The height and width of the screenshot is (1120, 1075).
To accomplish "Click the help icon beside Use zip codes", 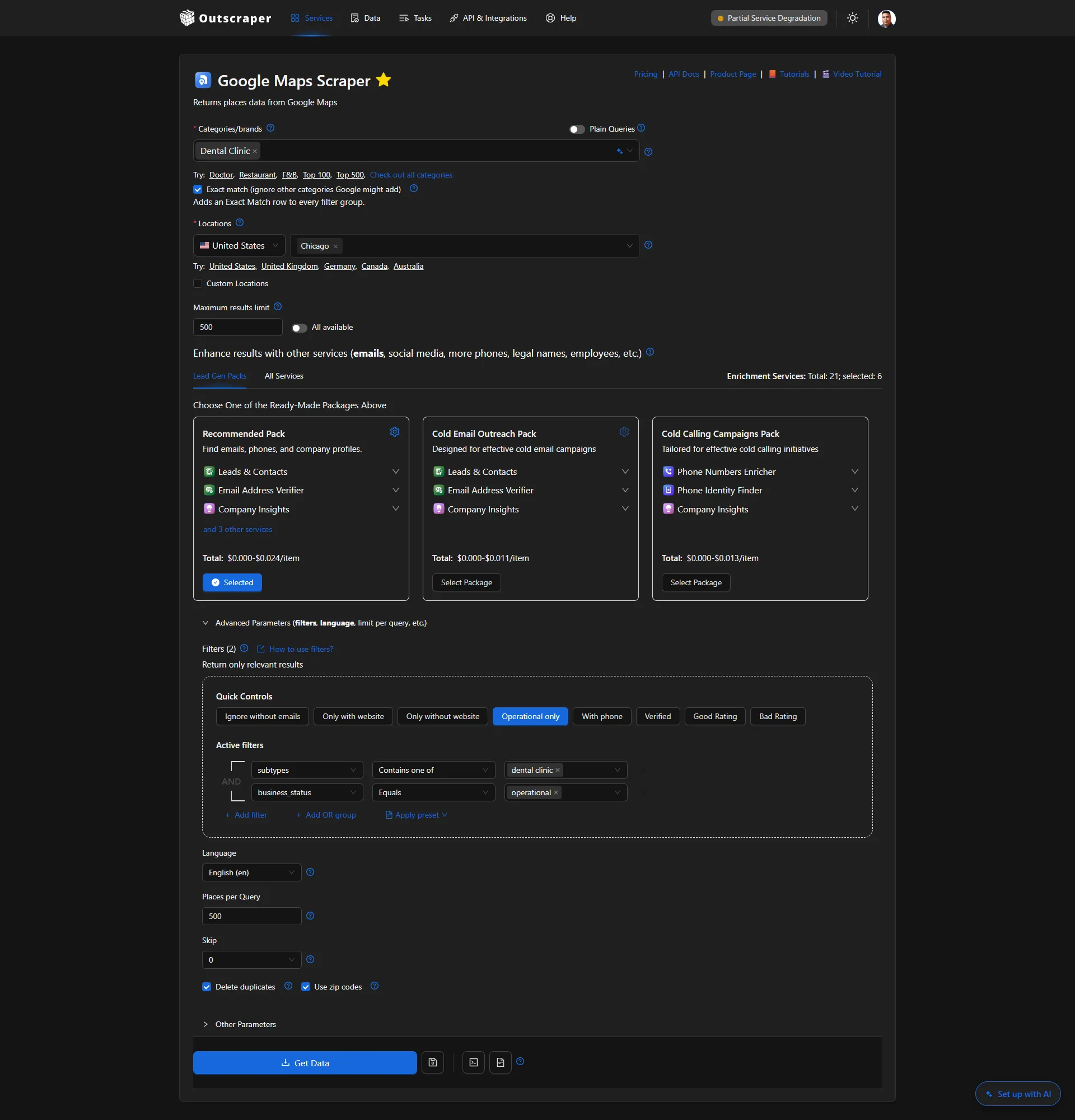I will (374, 986).
